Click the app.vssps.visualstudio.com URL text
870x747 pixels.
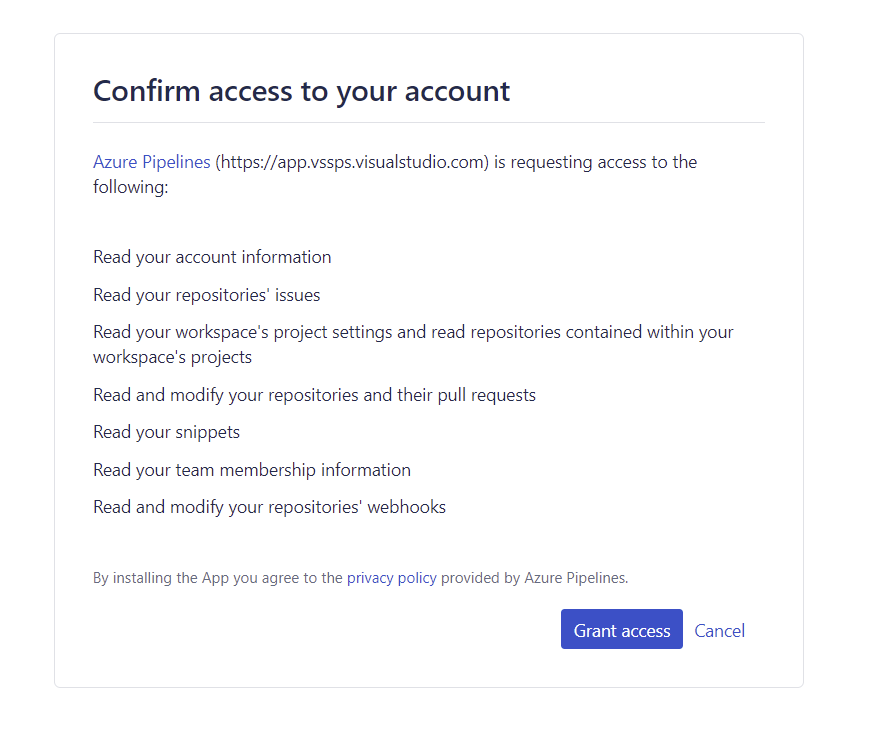[352, 162]
